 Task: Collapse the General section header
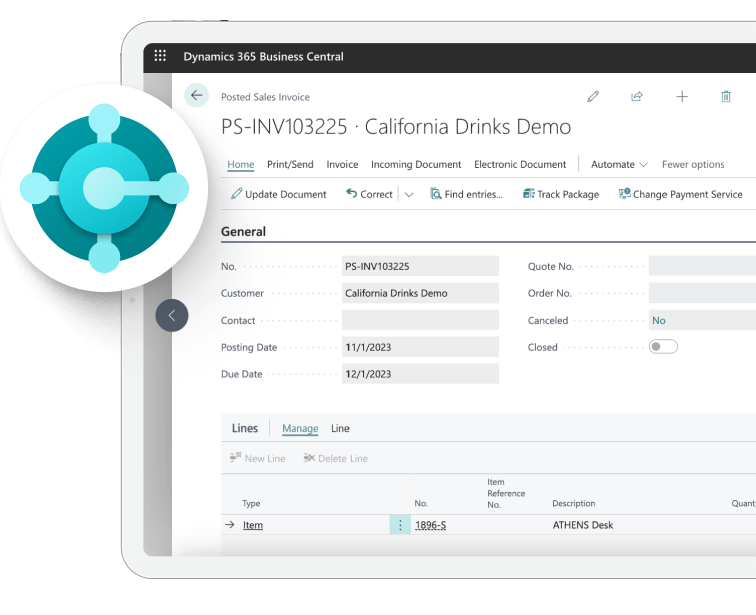pos(244,232)
